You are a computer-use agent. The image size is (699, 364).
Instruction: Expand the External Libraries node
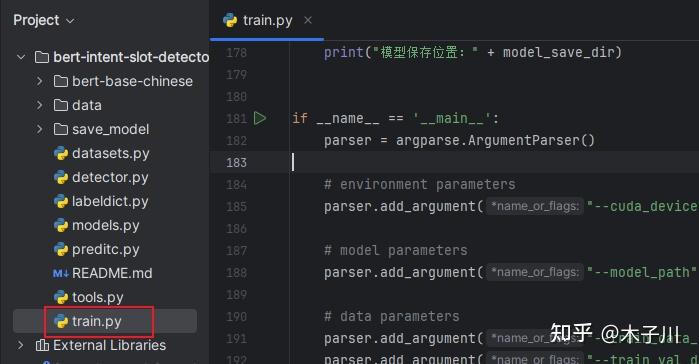click(21, 345)
